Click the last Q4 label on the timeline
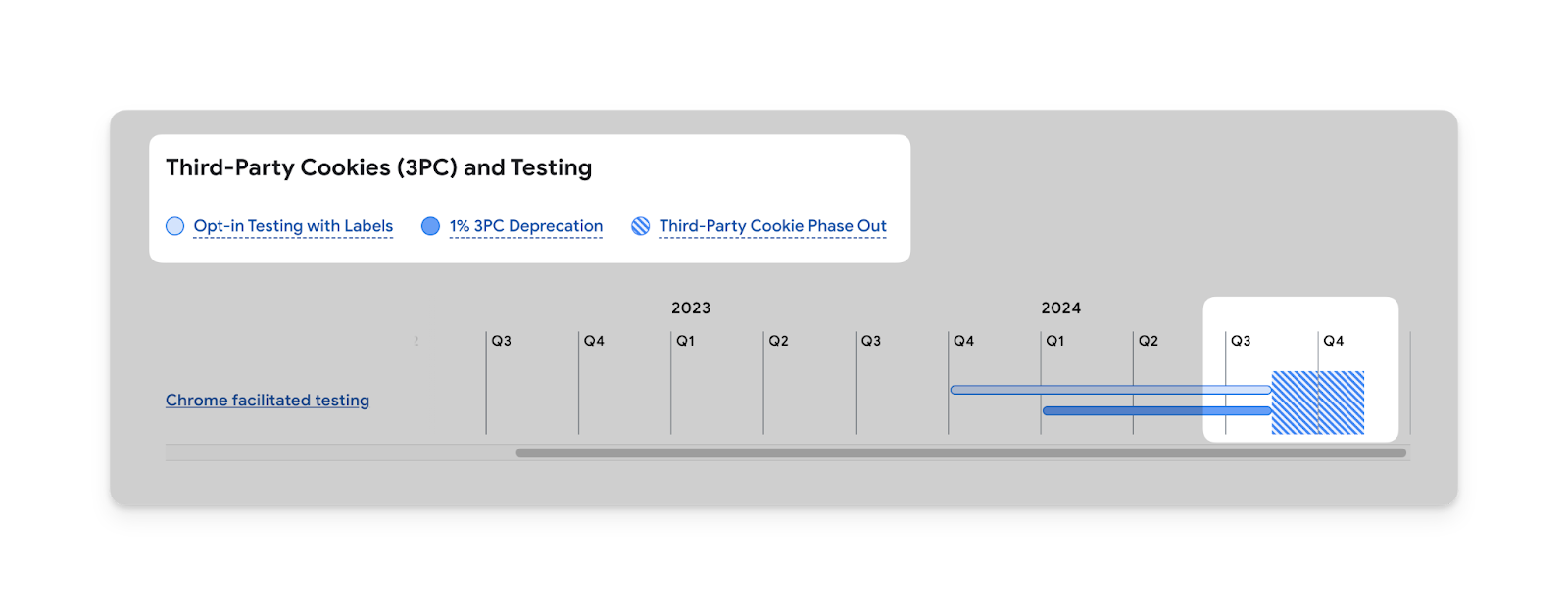The image size is (1568, 615). coord(1334,341)
